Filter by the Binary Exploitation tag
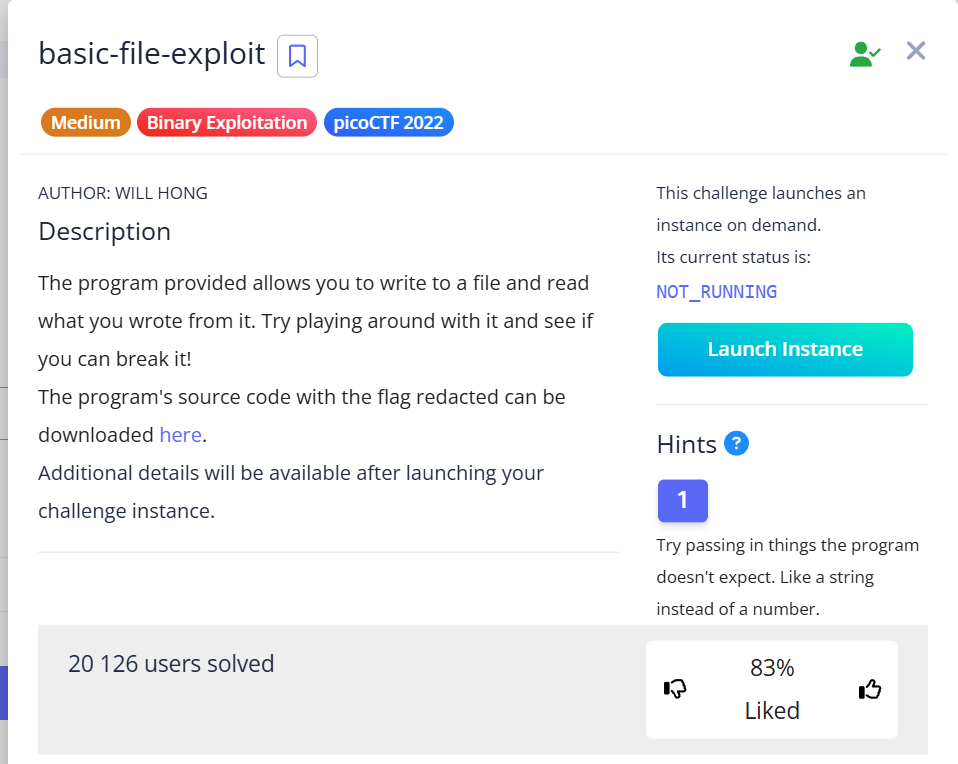This screenshot has width=958, height=764. tap(227, 123)
